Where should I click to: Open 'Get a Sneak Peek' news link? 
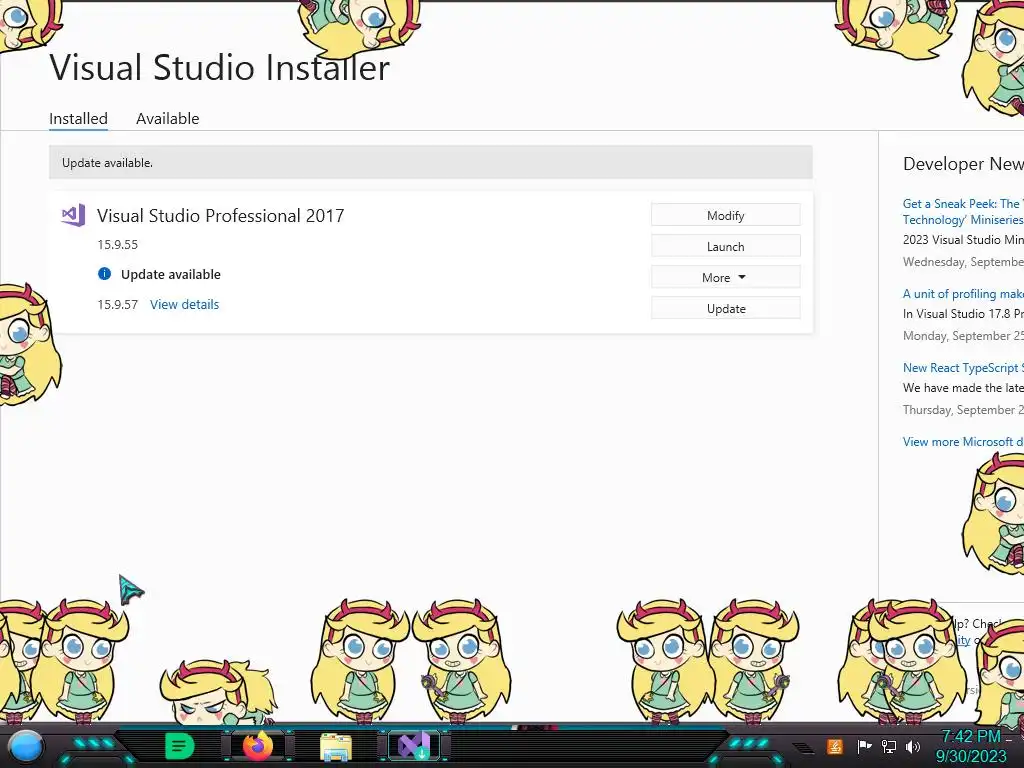click(x=963, y=212)
